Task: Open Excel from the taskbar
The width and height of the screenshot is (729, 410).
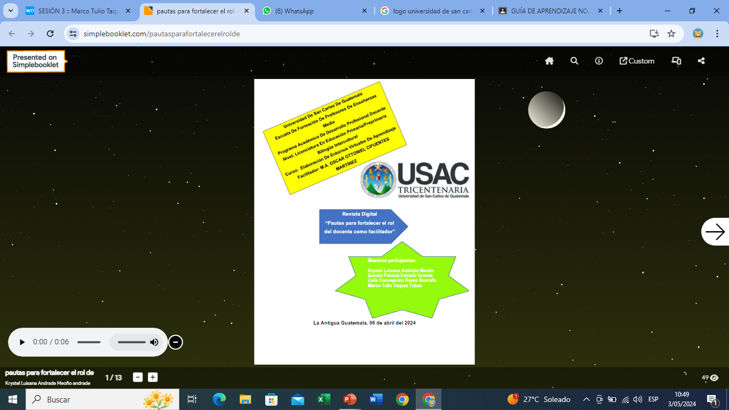Action: [324, 399]
